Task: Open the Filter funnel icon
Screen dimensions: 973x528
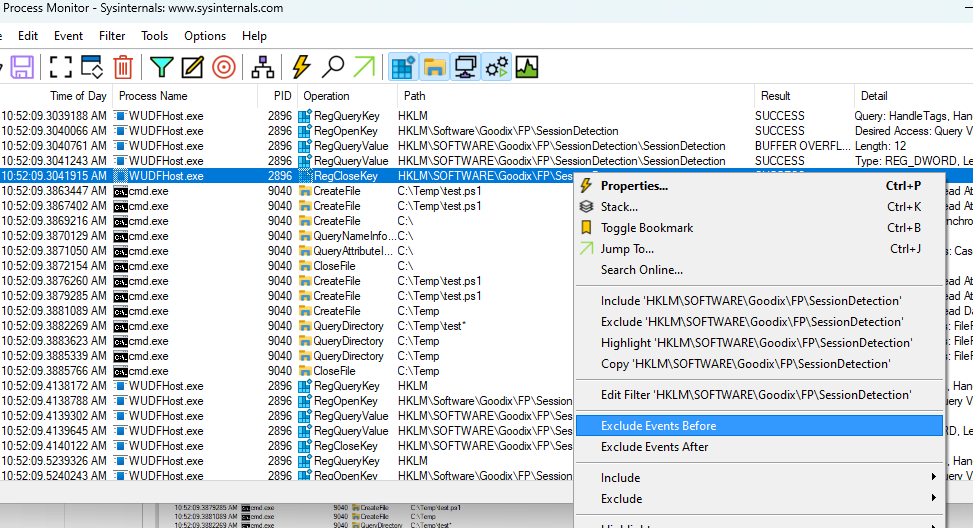Action: [161, 67]
